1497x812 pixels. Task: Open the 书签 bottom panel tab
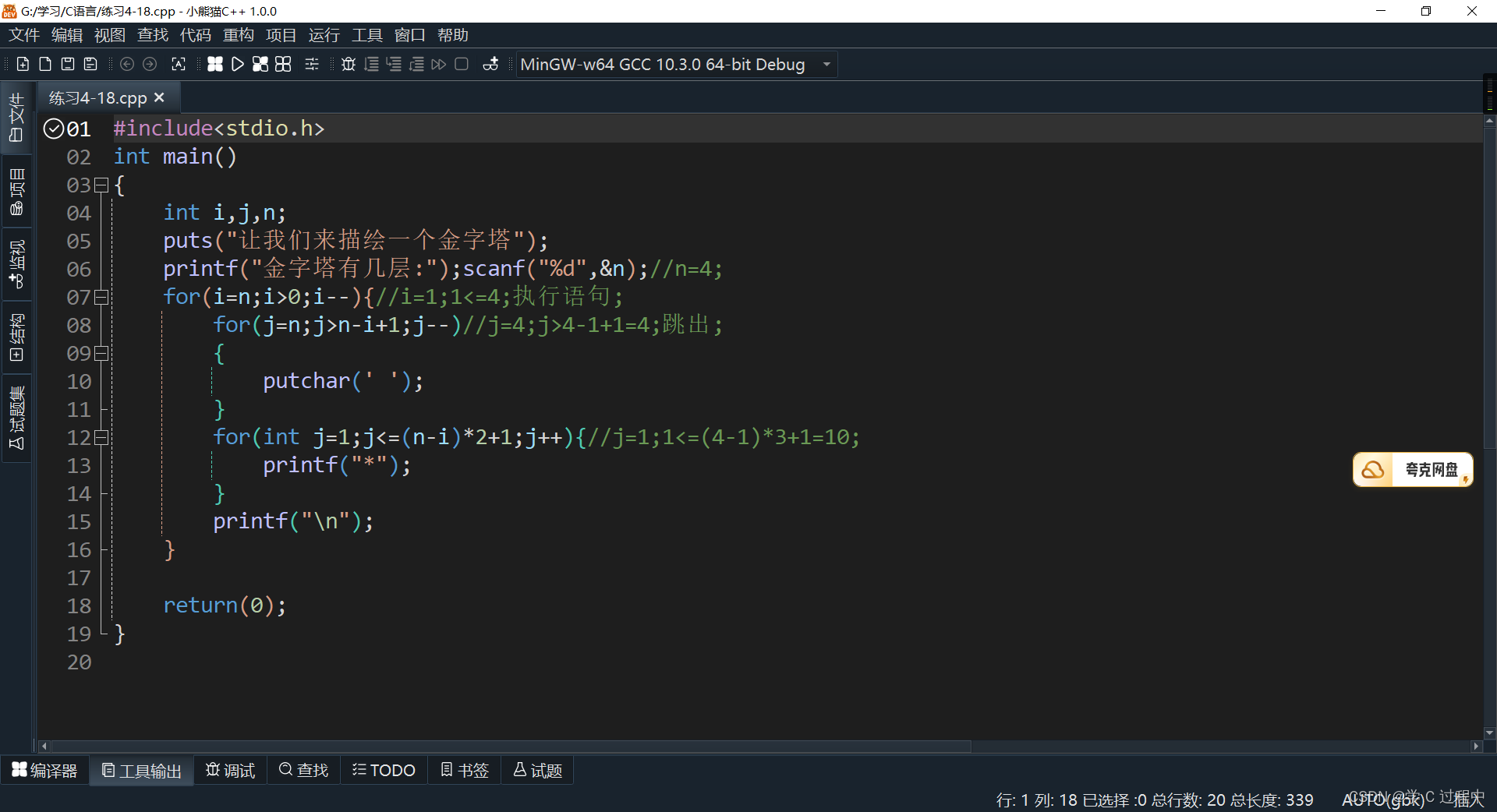464,770
